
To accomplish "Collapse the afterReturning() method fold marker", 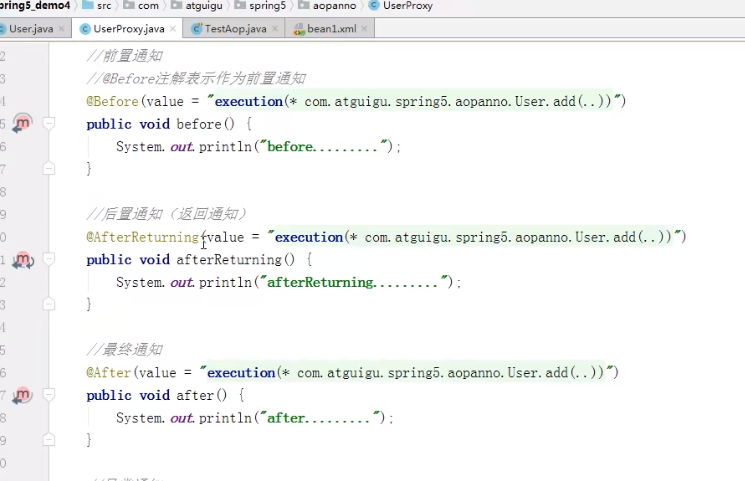I will (48, 260).
